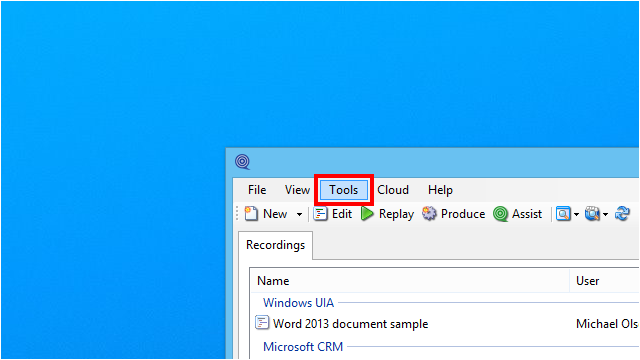This screenshot has width=640, height=360.
Task: Click the refresh arrows toolbar icon
Action: coord(622,213)
